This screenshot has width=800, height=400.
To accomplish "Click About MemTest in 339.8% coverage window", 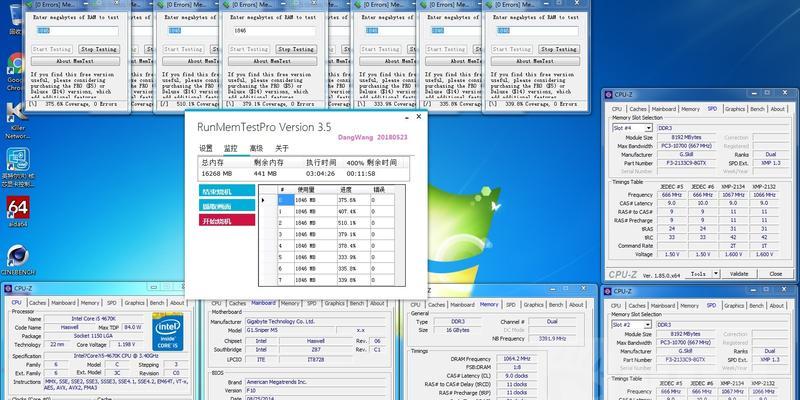I will coord(535,61).
